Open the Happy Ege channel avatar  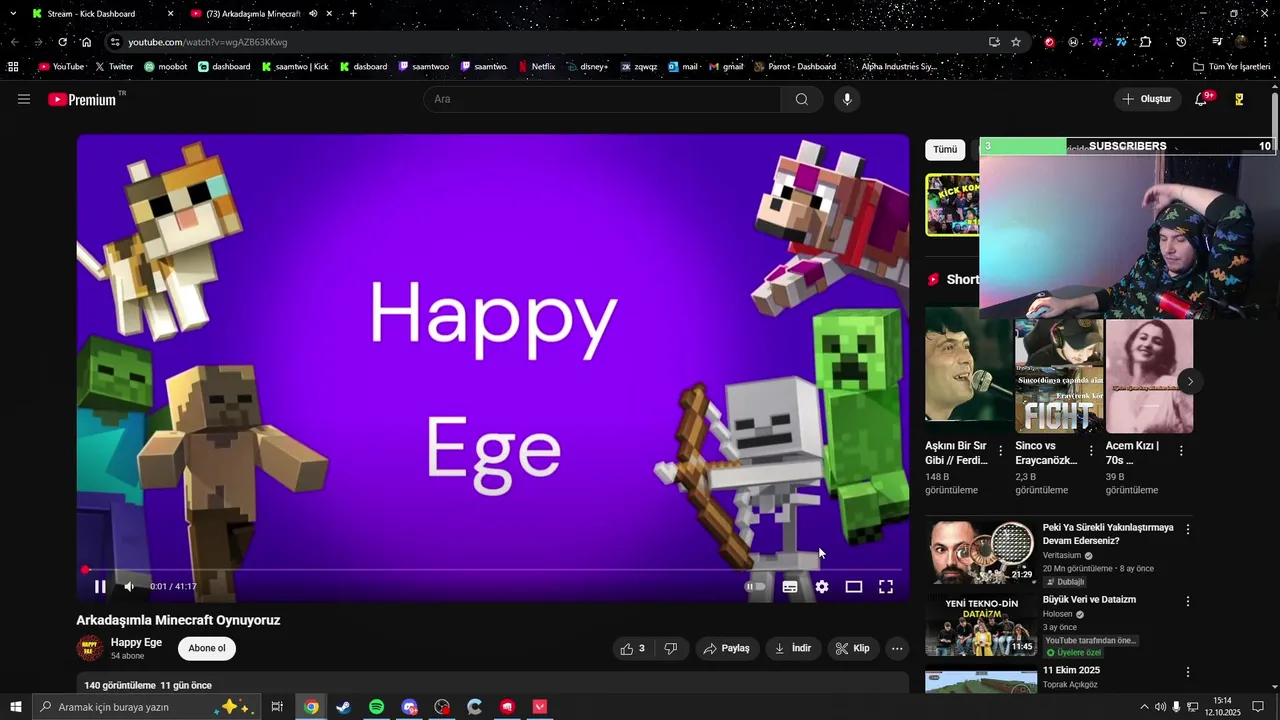(x=90, y=648)
